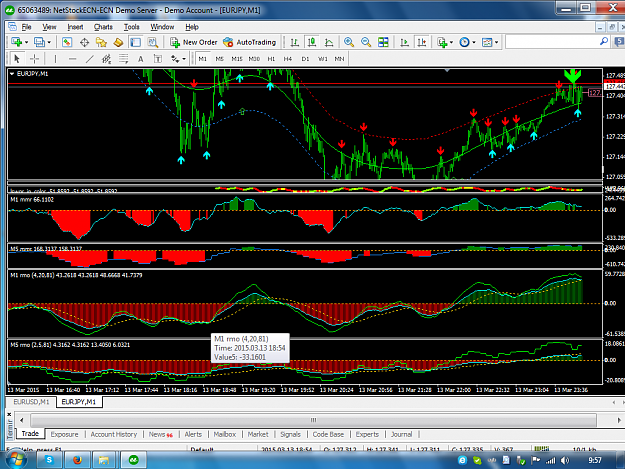Viewport: 625px width, 469px height.
Task: Click the EURJPY,M1 chart title expander arrow
Action: 12,74
